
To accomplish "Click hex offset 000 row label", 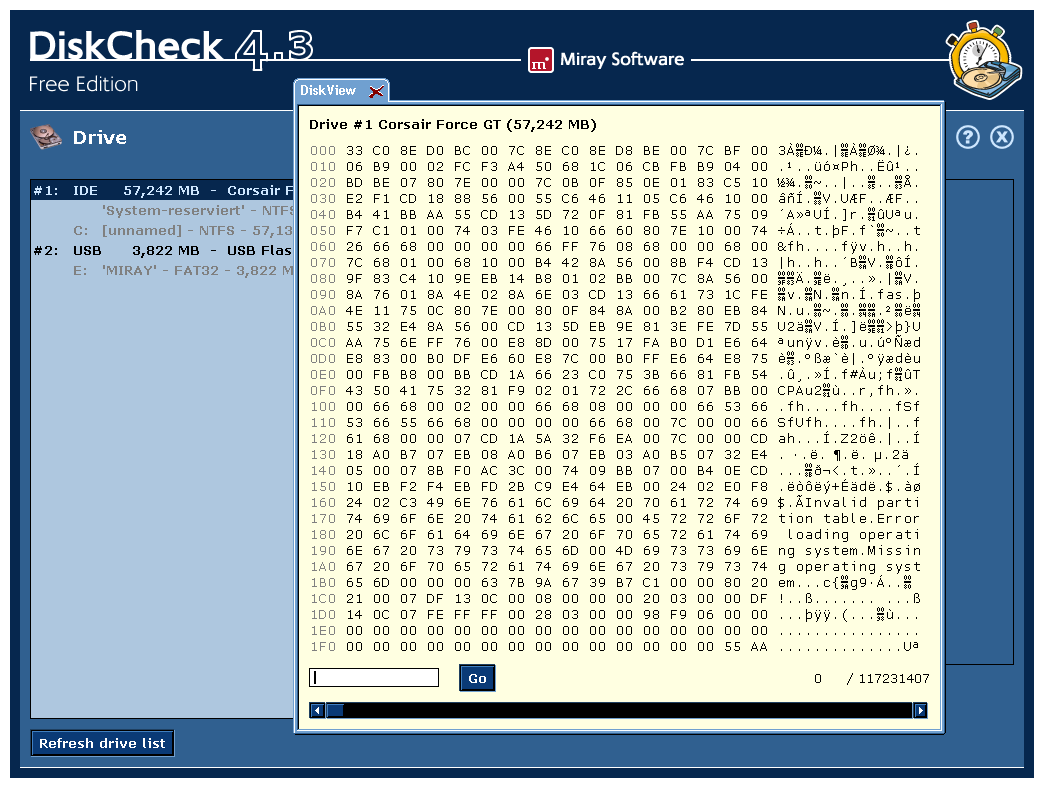I will point(323,151).
